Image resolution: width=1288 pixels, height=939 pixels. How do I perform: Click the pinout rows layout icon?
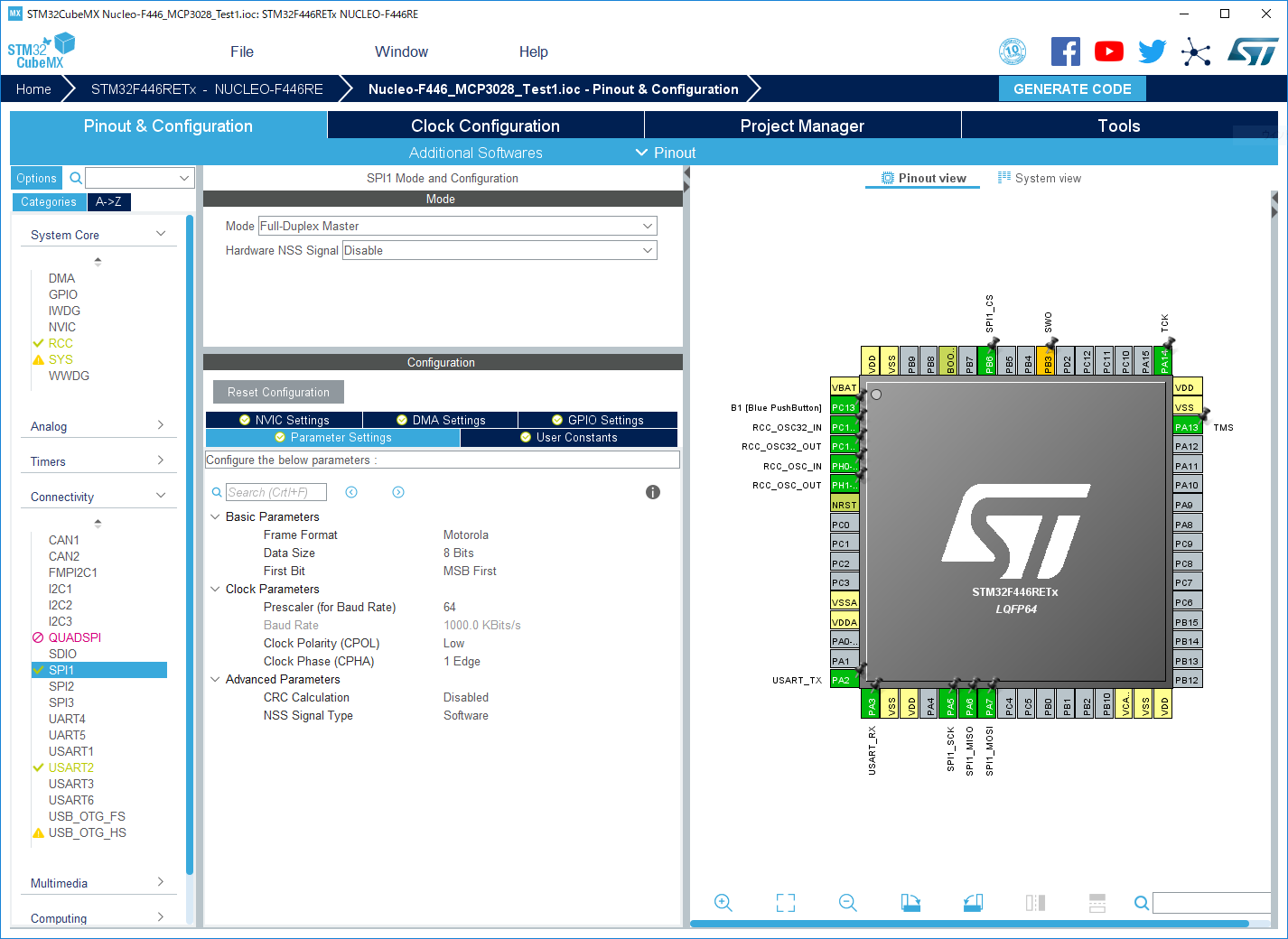click(1097, 902)
